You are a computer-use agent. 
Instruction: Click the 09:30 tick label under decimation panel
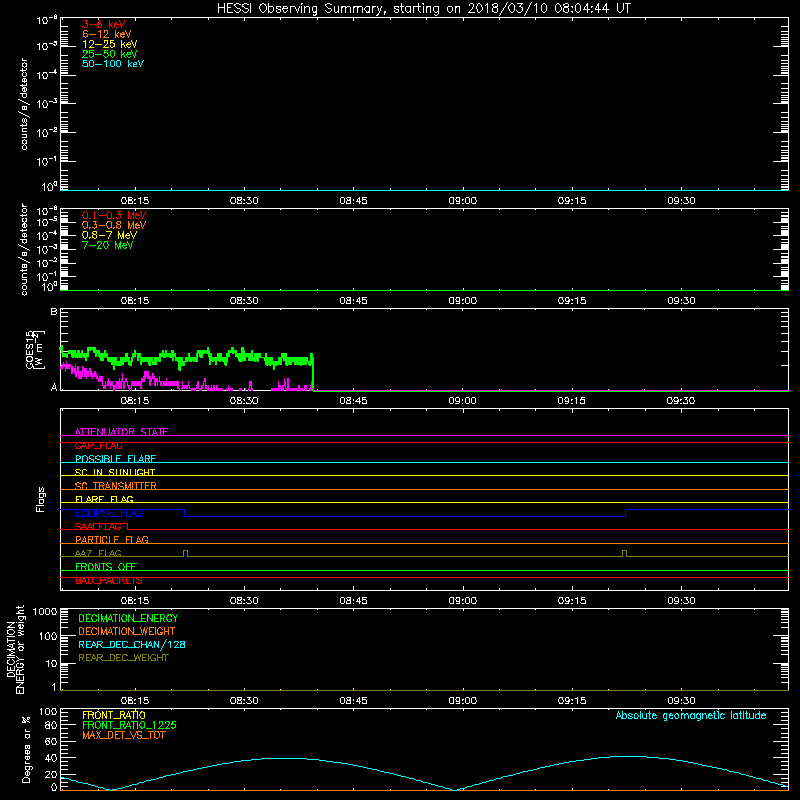[681, 701]
